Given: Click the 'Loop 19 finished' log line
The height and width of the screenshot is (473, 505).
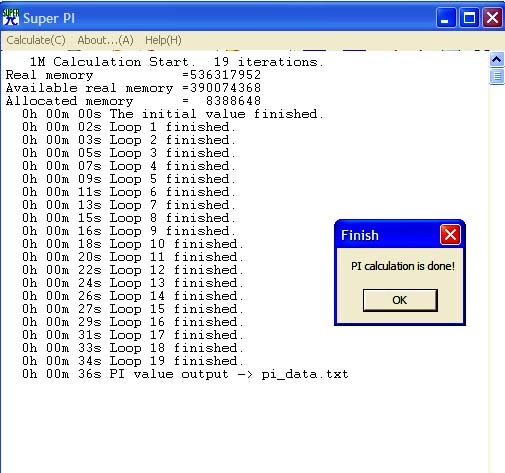Looking at the screenshot, I should 133,361.
